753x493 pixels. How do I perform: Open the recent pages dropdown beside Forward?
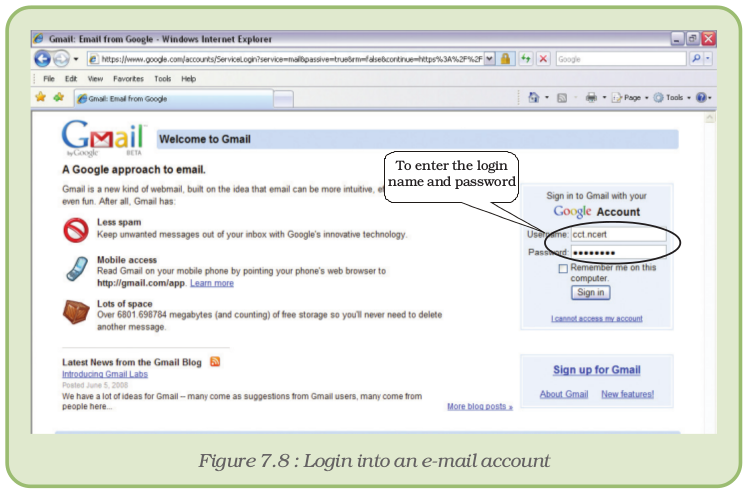76,60
